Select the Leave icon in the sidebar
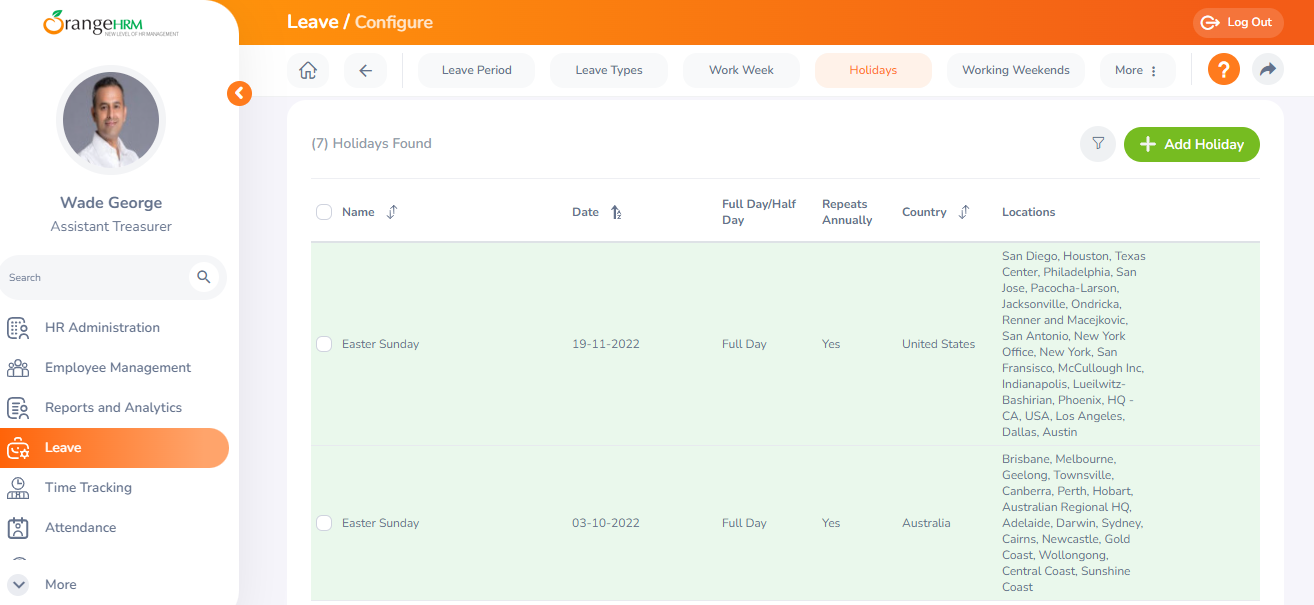 click(17, 447)
